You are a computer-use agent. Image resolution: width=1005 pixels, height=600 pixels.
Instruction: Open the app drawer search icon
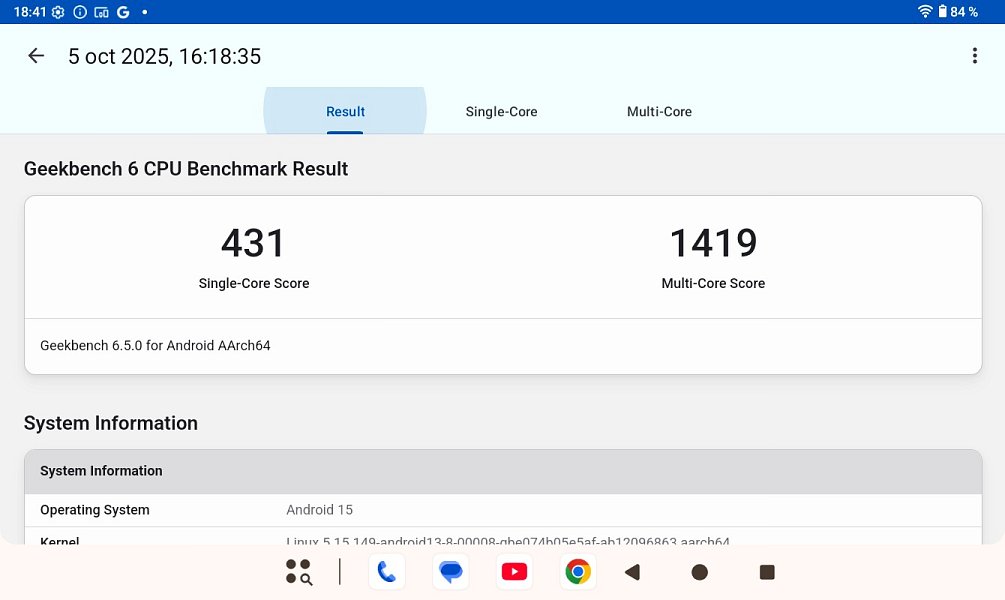coord(298,572)
